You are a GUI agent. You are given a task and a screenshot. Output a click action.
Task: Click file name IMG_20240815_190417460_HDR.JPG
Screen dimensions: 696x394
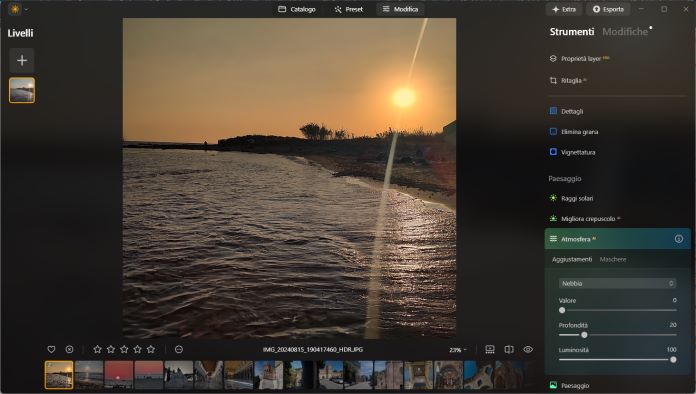click(312, 350)
